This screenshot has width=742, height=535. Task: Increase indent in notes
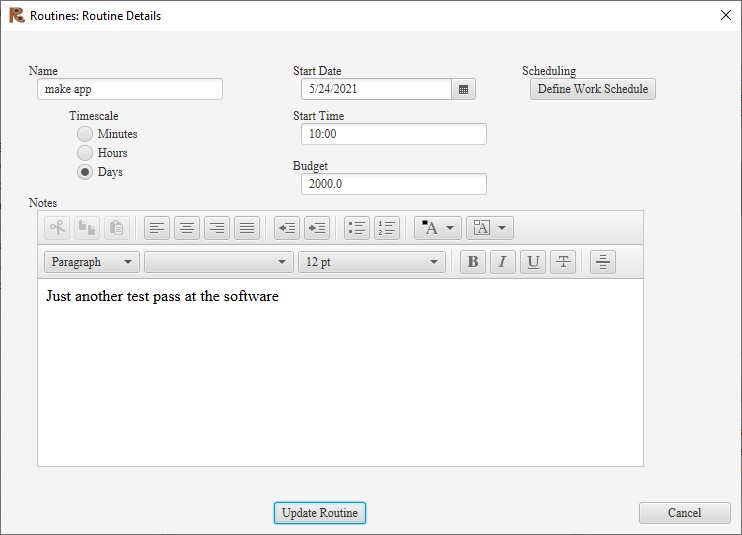[317, 228]
